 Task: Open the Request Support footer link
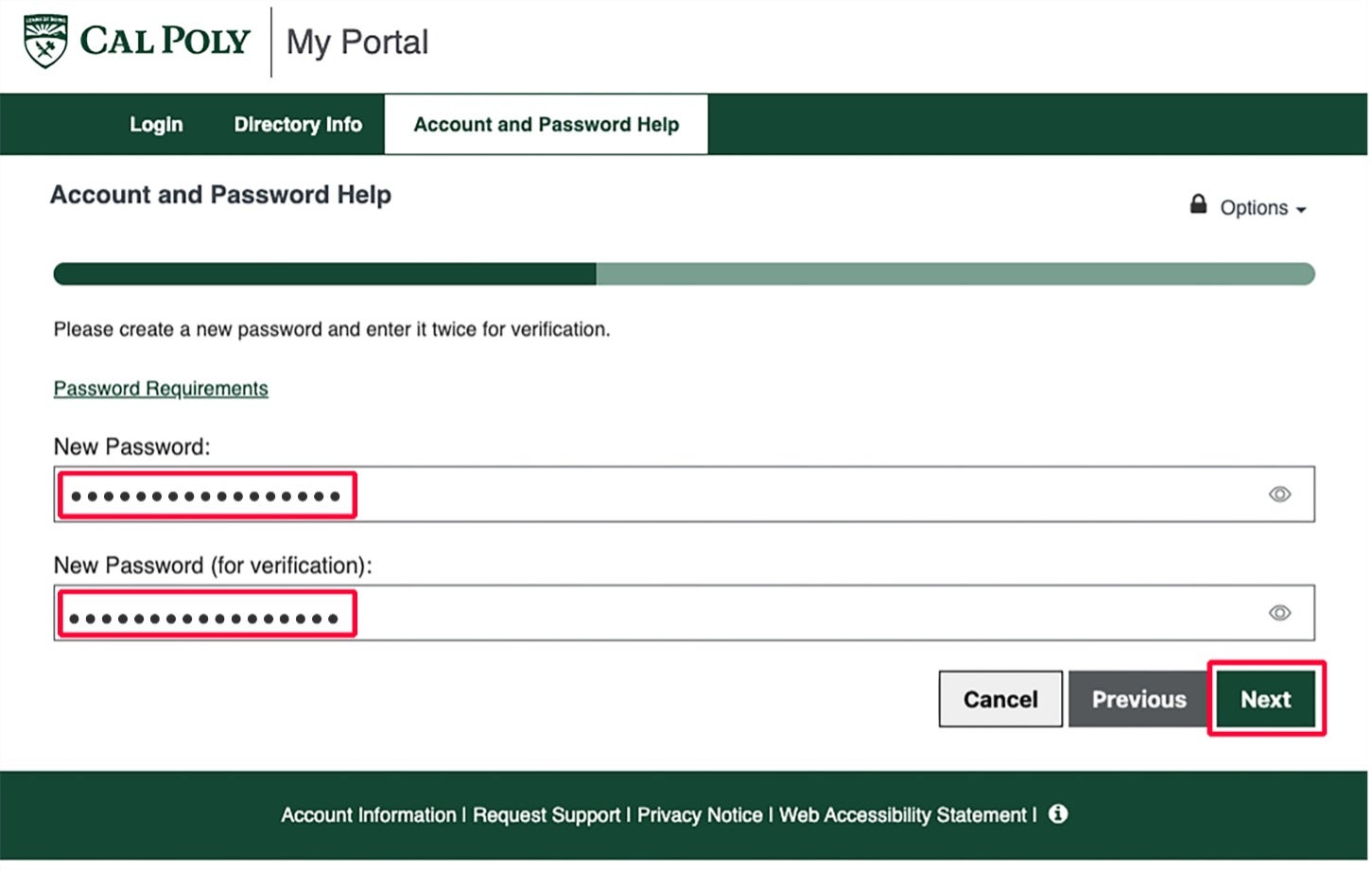click(547, 816)
